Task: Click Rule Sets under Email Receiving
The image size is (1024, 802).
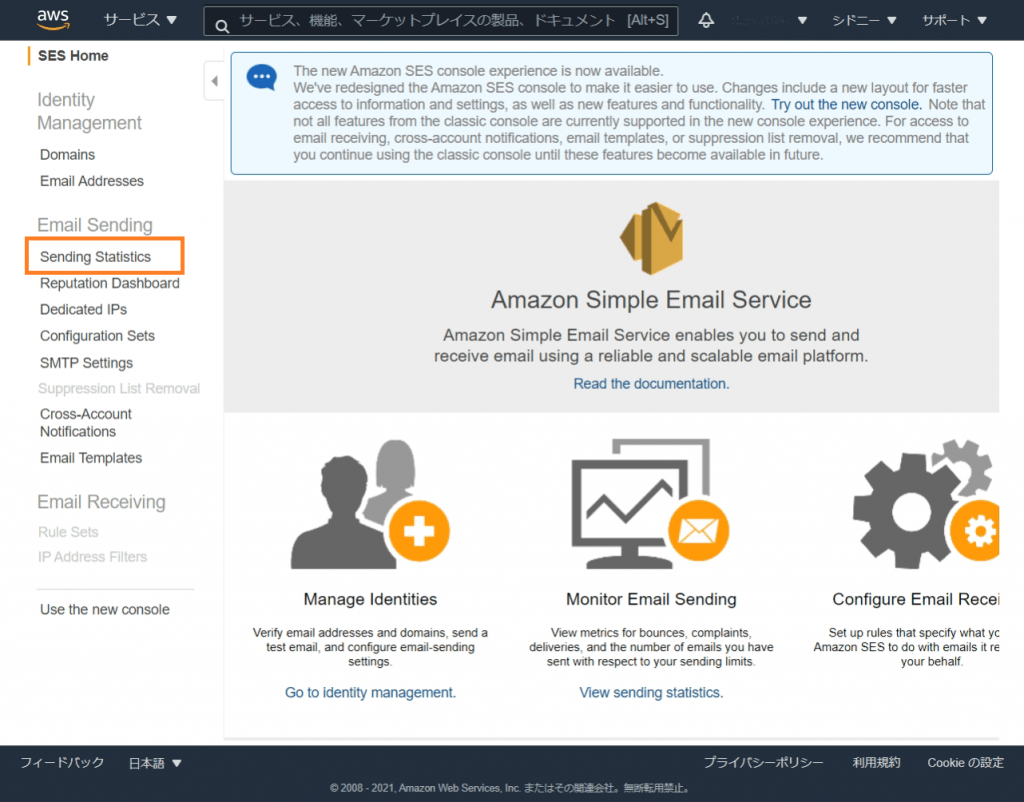Action: coord(68,532)
